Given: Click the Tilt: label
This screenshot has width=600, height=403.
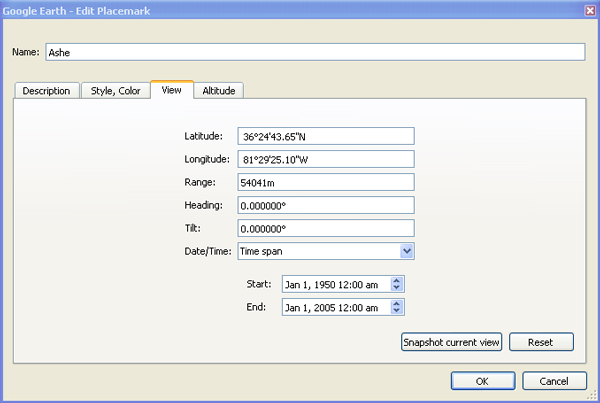Looking at the screenshot, I should coord(192,228).
